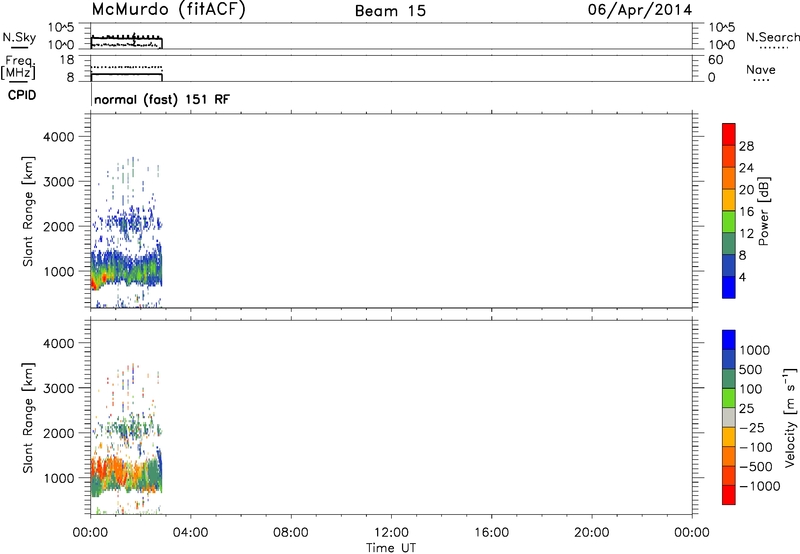Click the red swatch of power colorbar
Viewport: 800px width, 554px height.
pos(729,134)
